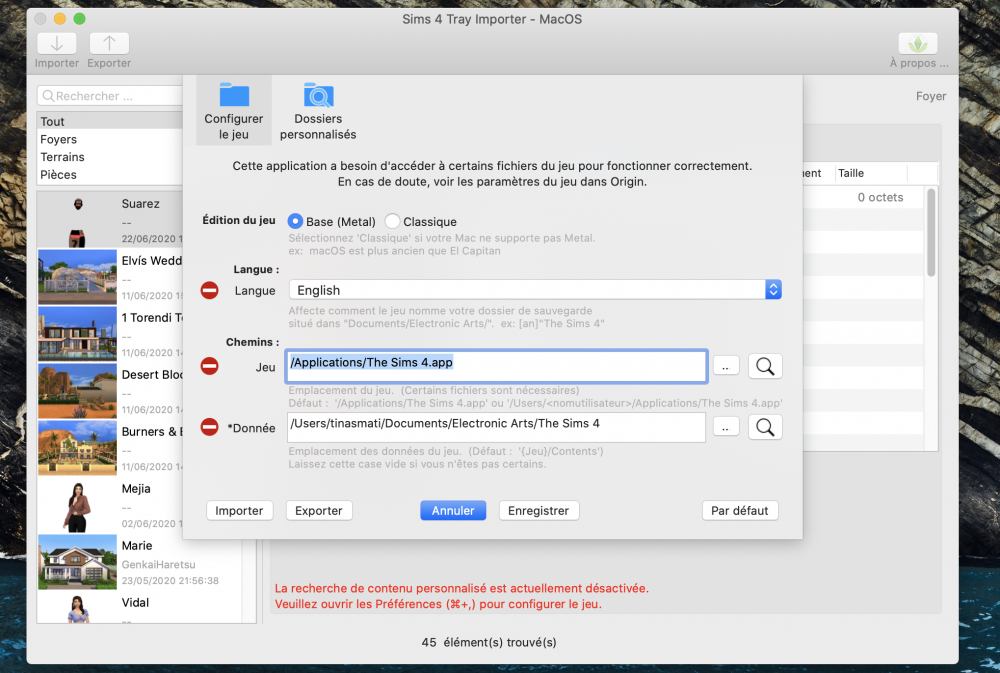Select the 1 Torendi lot thumbnail
Viewport: 1000px width, 673px height.
pyautogui.click(x=77, y=333)
